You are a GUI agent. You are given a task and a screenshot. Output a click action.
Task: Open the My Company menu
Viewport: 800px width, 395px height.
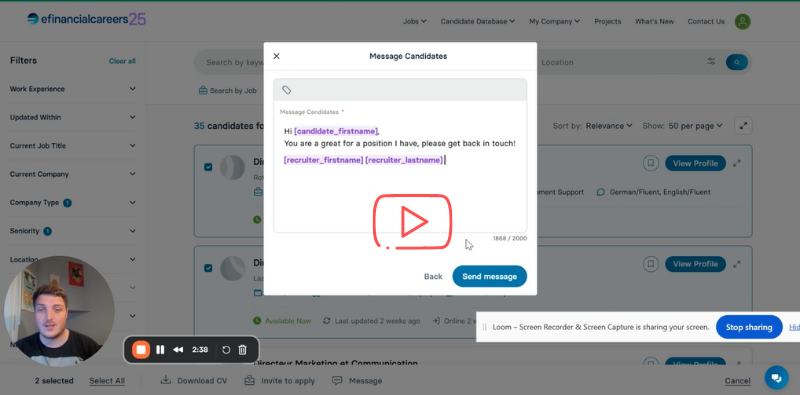click(x=554, y=21)
